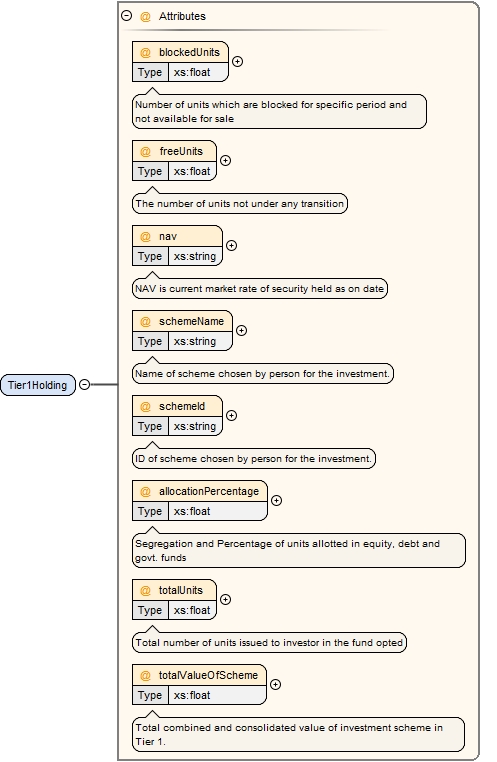This screenshot has width=497, height=762.
Task: Select the blockedUnits attribute name
Action: click(x=189, y=52)
